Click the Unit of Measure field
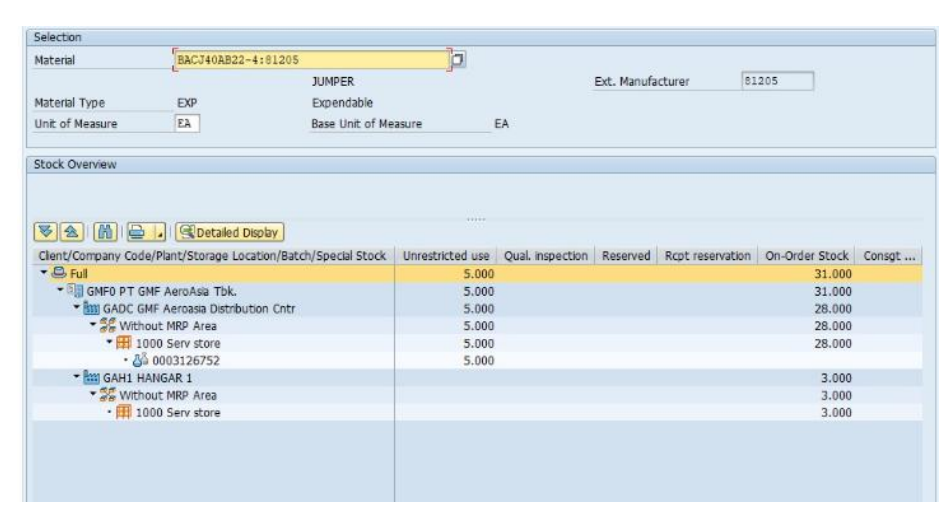 185,124
